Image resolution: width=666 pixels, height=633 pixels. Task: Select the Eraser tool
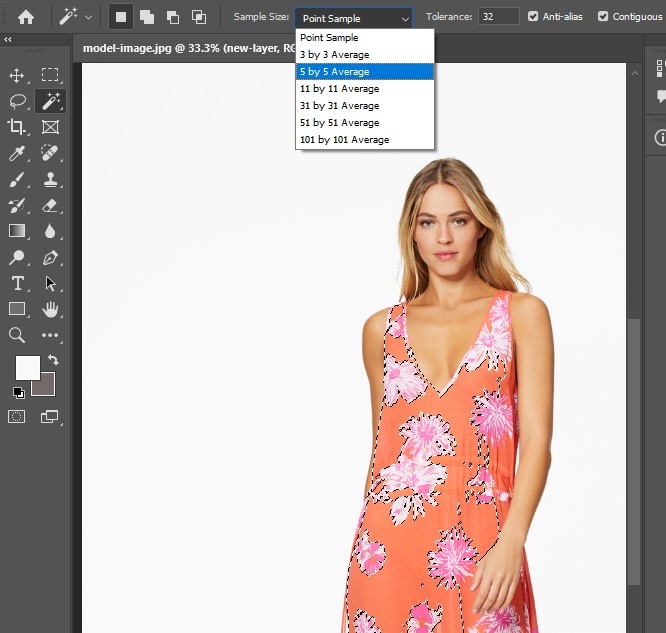point(50,205)
